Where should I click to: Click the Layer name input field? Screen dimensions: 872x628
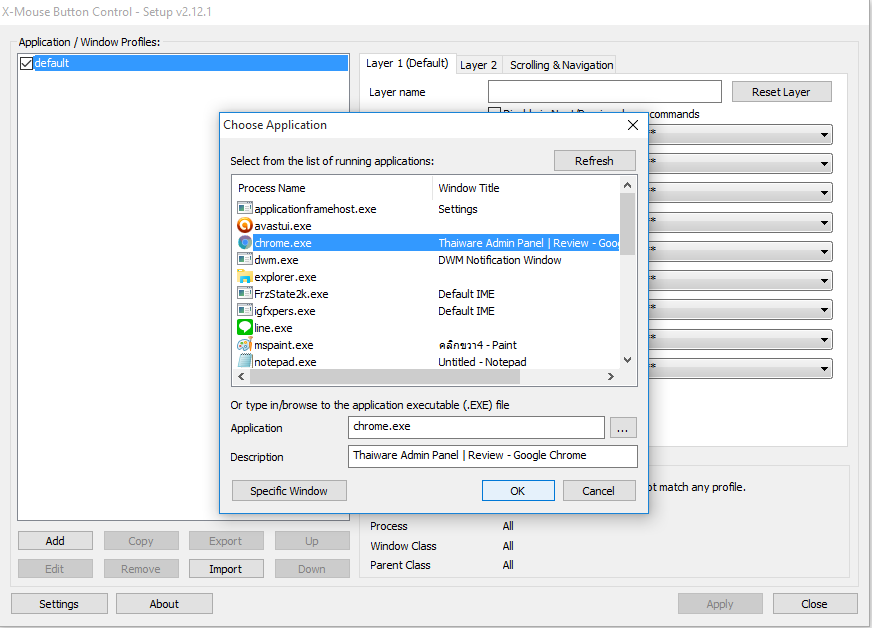605,92
